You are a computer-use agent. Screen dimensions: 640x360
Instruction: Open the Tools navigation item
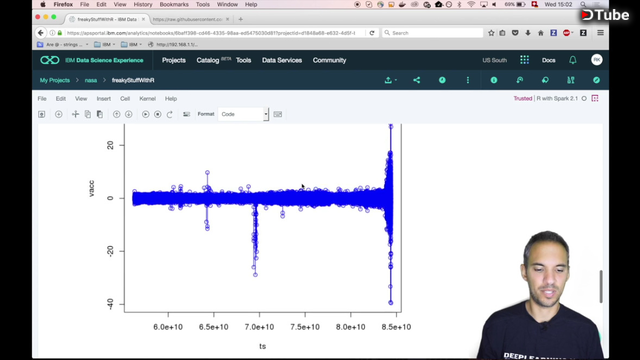pyautogui.click(x=243, y=60)
